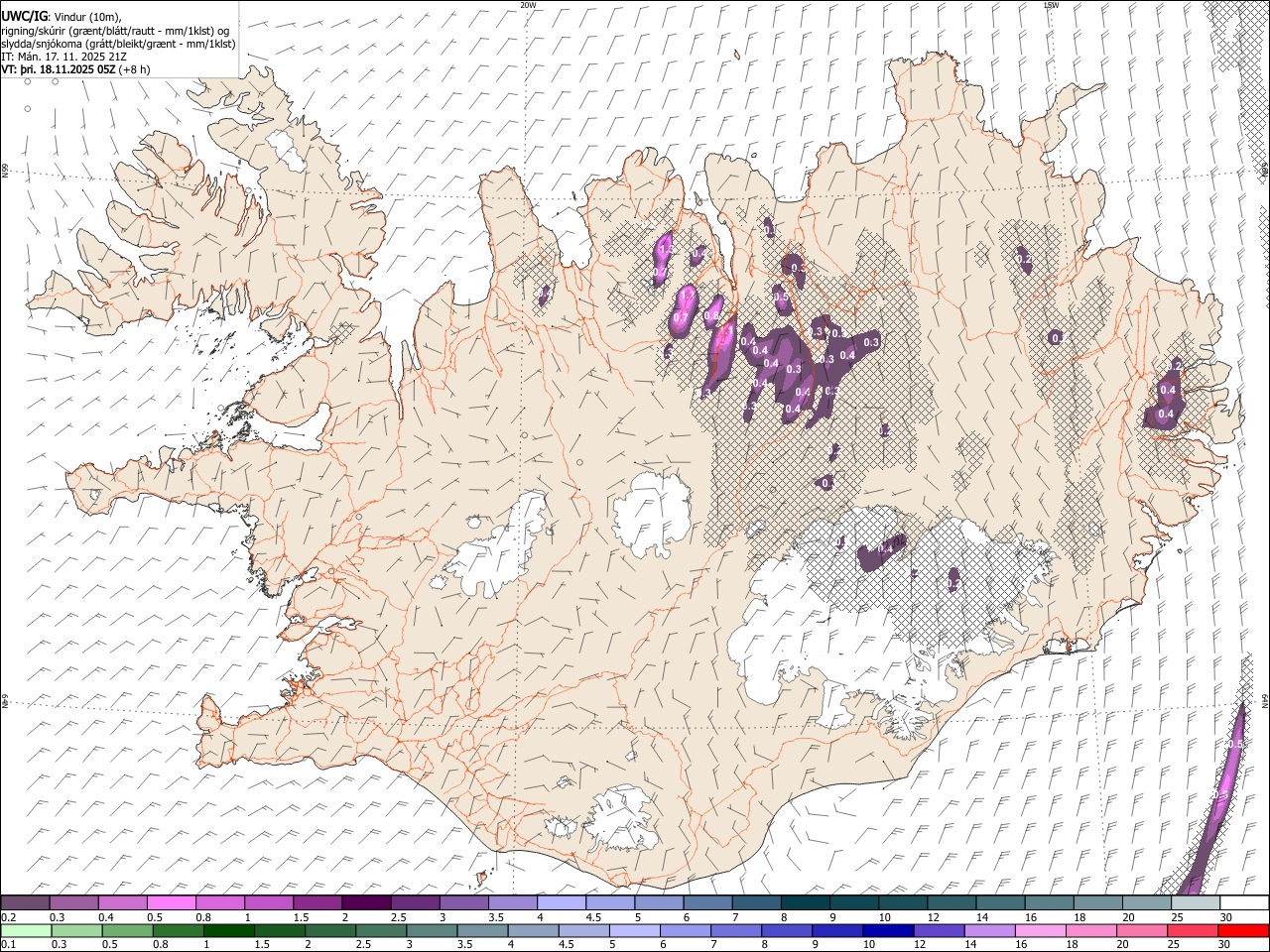Click the '0.8' snowfall value on the map

710,317
